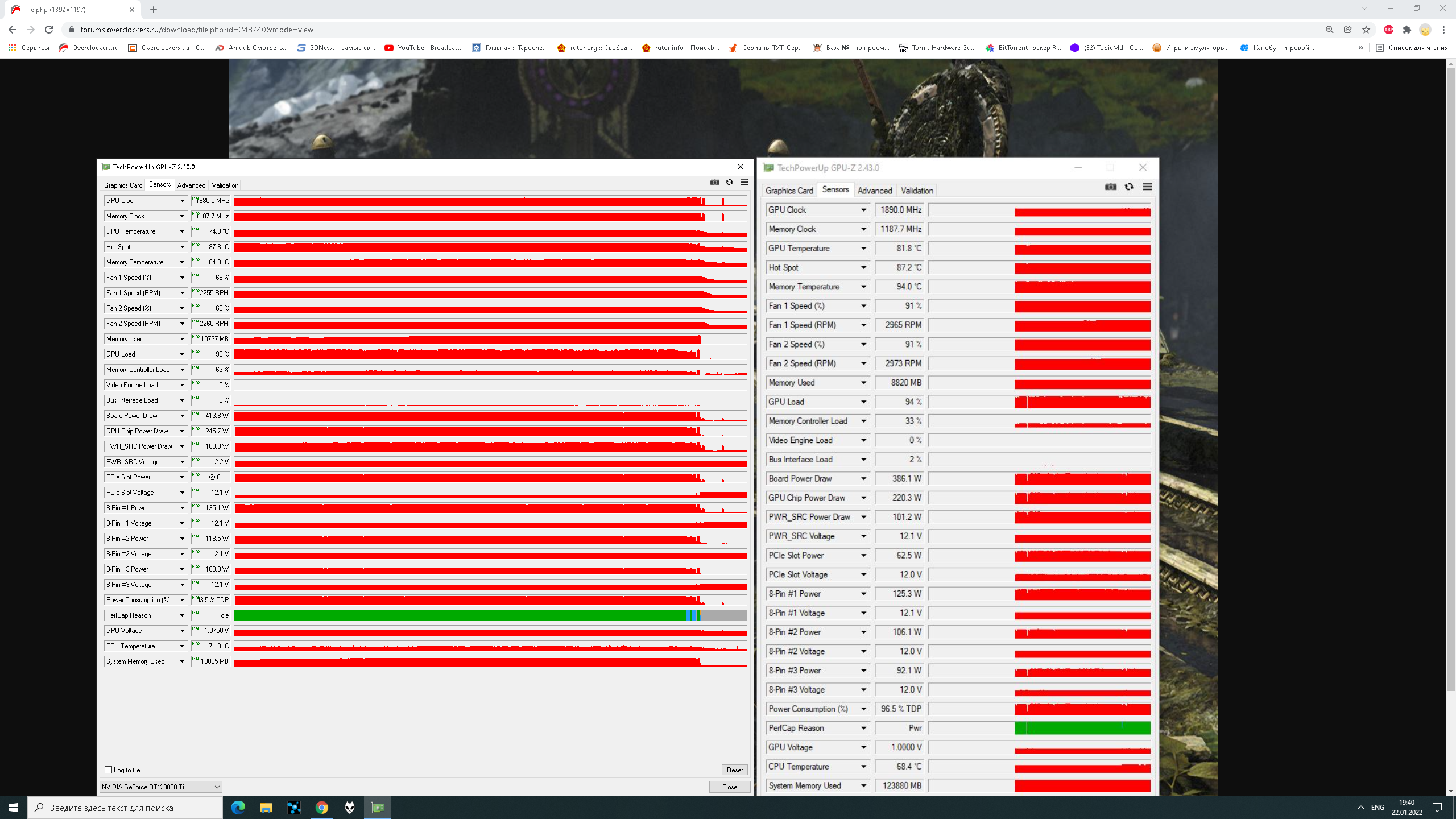
Task: Open File Explorer from the taskbar
Action: (266, 808)
